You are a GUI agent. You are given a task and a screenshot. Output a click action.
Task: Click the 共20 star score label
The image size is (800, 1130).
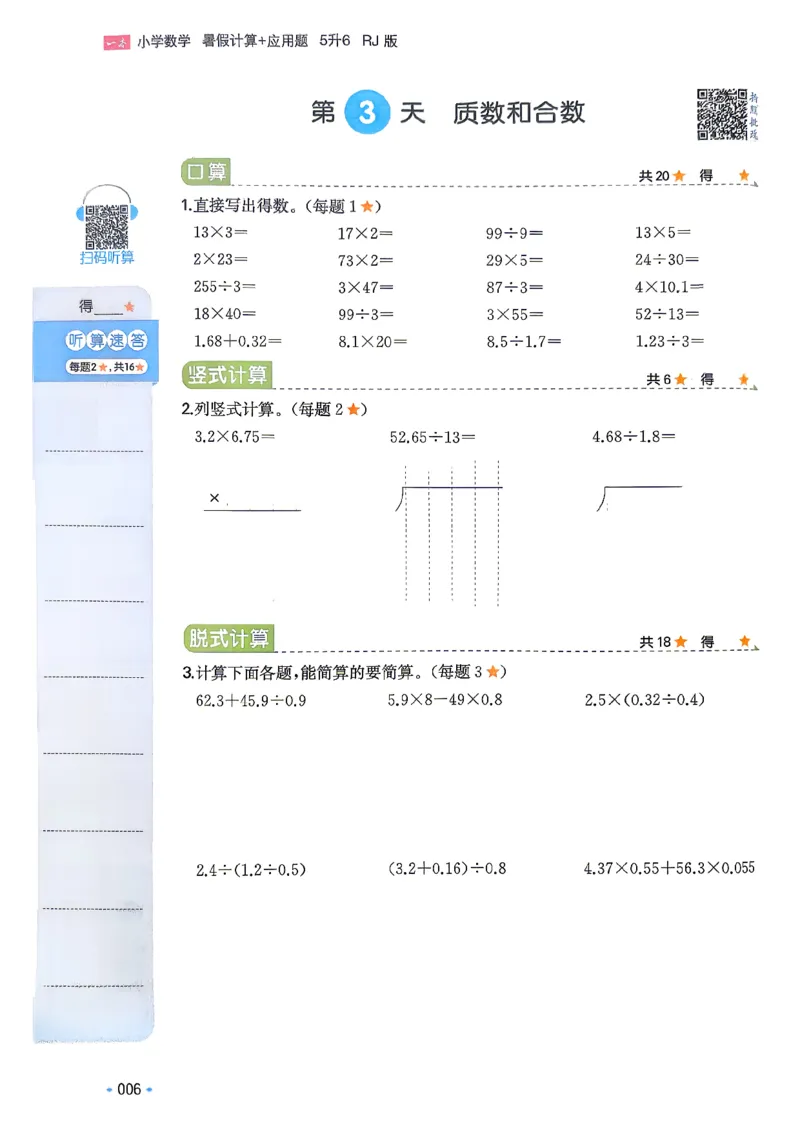[x=662, y=176]
